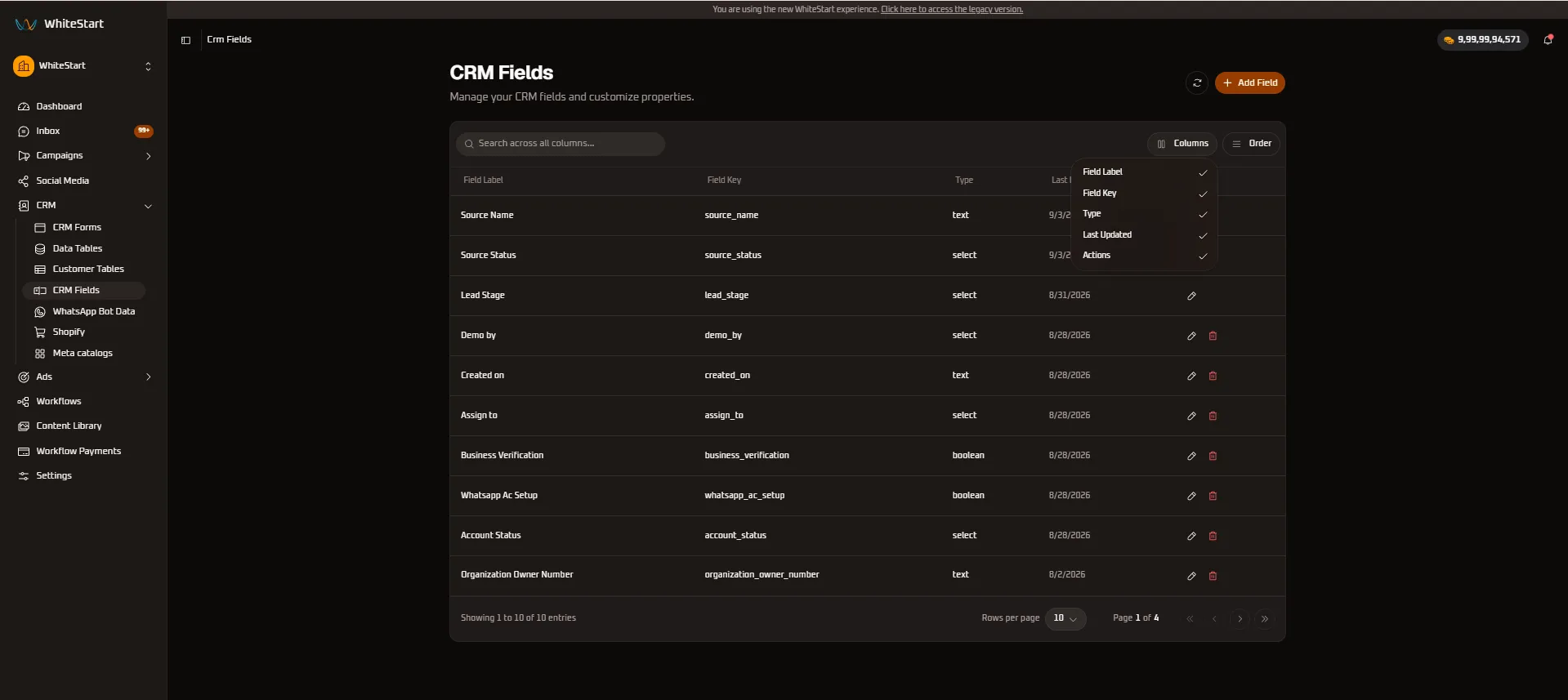Screen dimensions: 1568x700
Task: Go to the next page of results
Action: pyautogui.click(x=1240, y=618)
